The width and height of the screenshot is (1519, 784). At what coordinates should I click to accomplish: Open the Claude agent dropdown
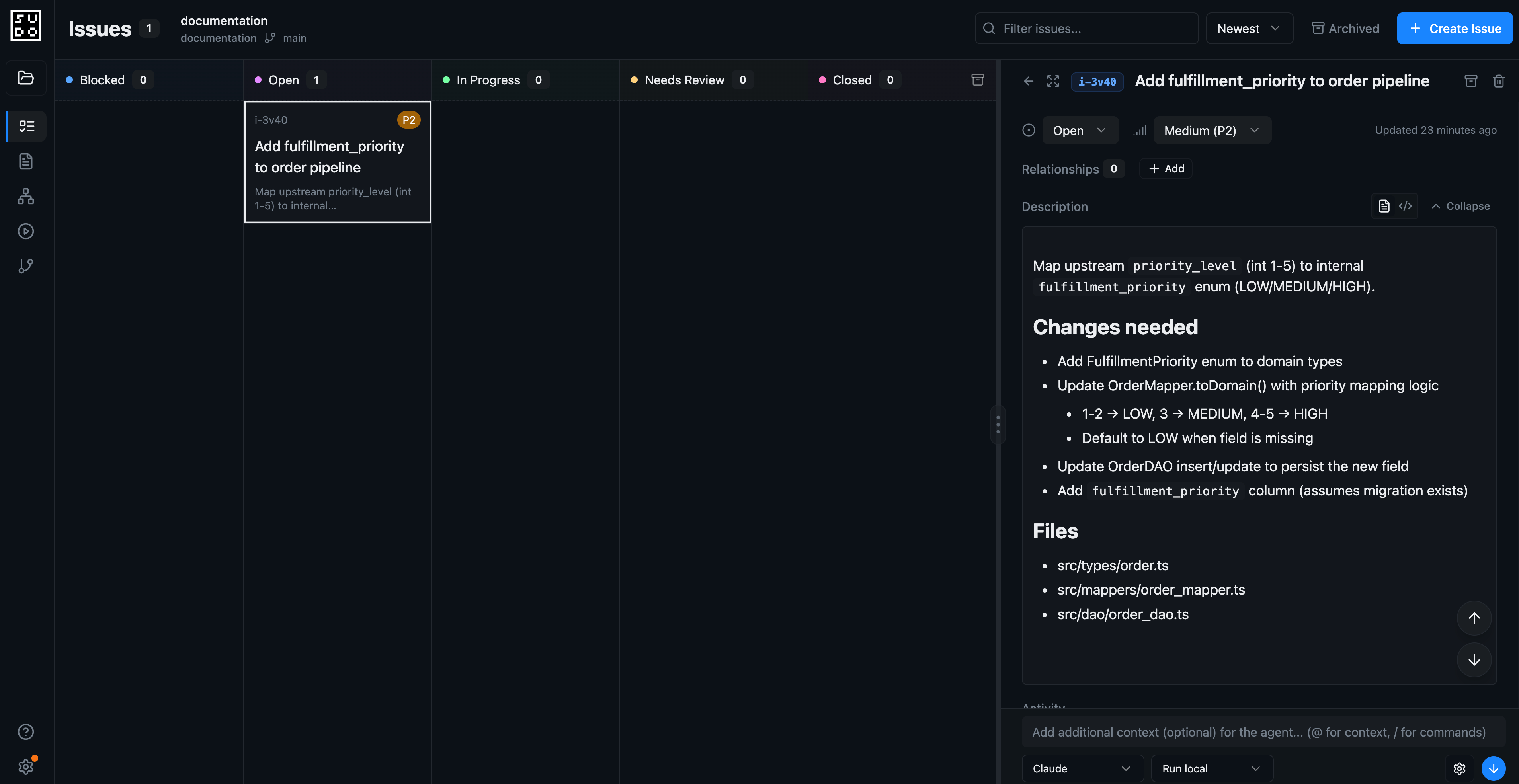pyautogui.click(x=1082, y=768)
